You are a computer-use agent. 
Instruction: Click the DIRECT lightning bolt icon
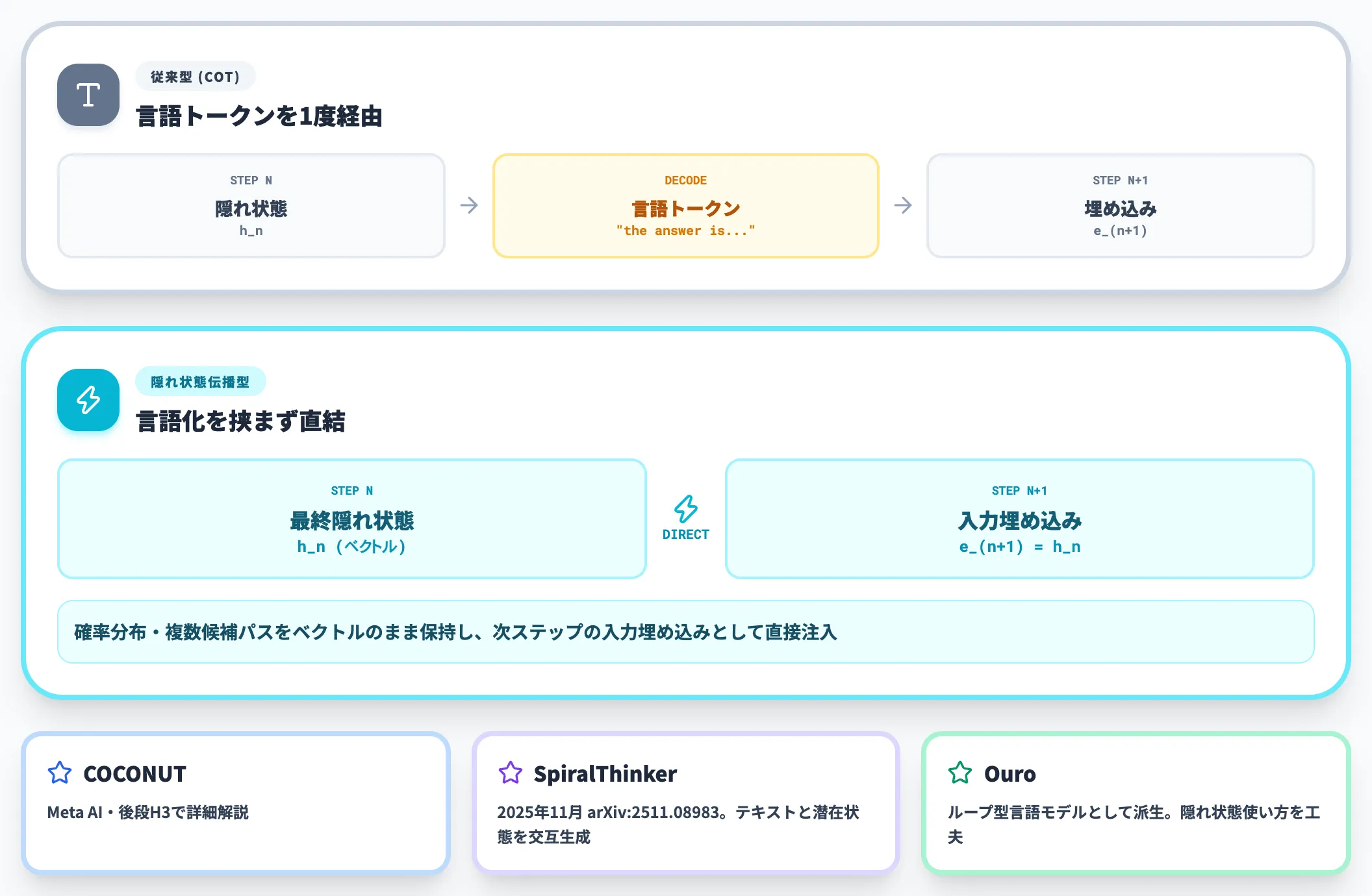tap(686, 509)
